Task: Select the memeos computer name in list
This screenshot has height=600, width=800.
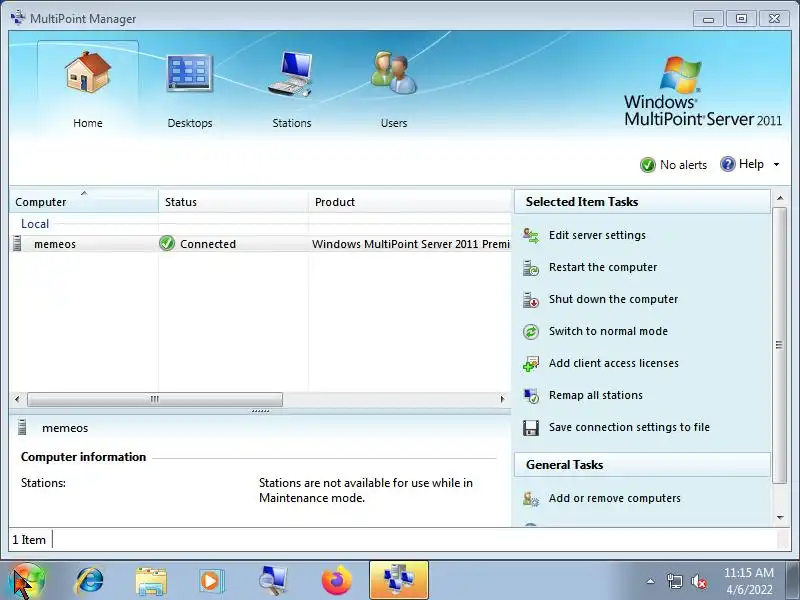Action: (55, 244)
